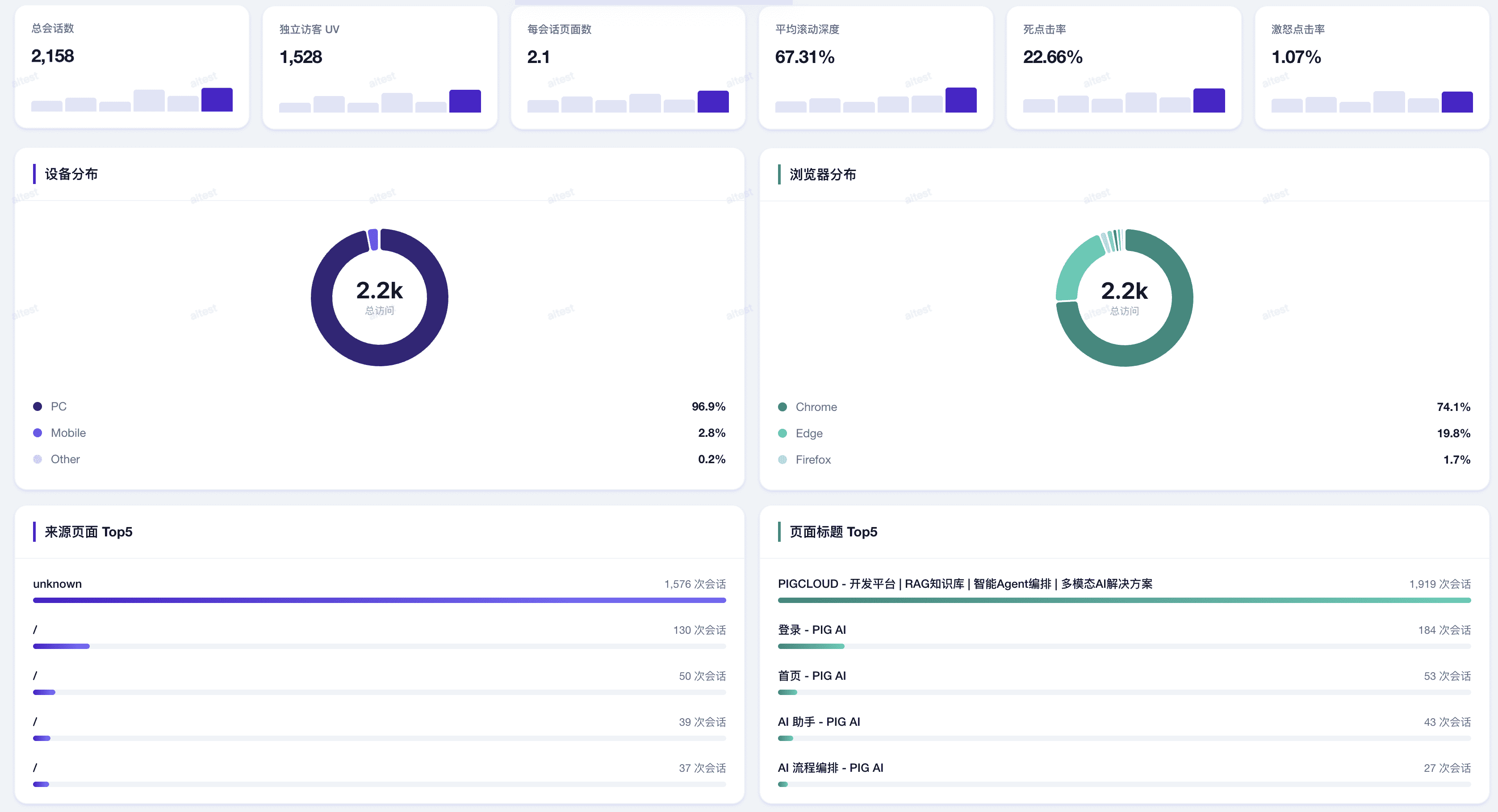Toggle the Chrome legend dot
The height and width of the screenshot is (812, 1498).
pos(782,407)
